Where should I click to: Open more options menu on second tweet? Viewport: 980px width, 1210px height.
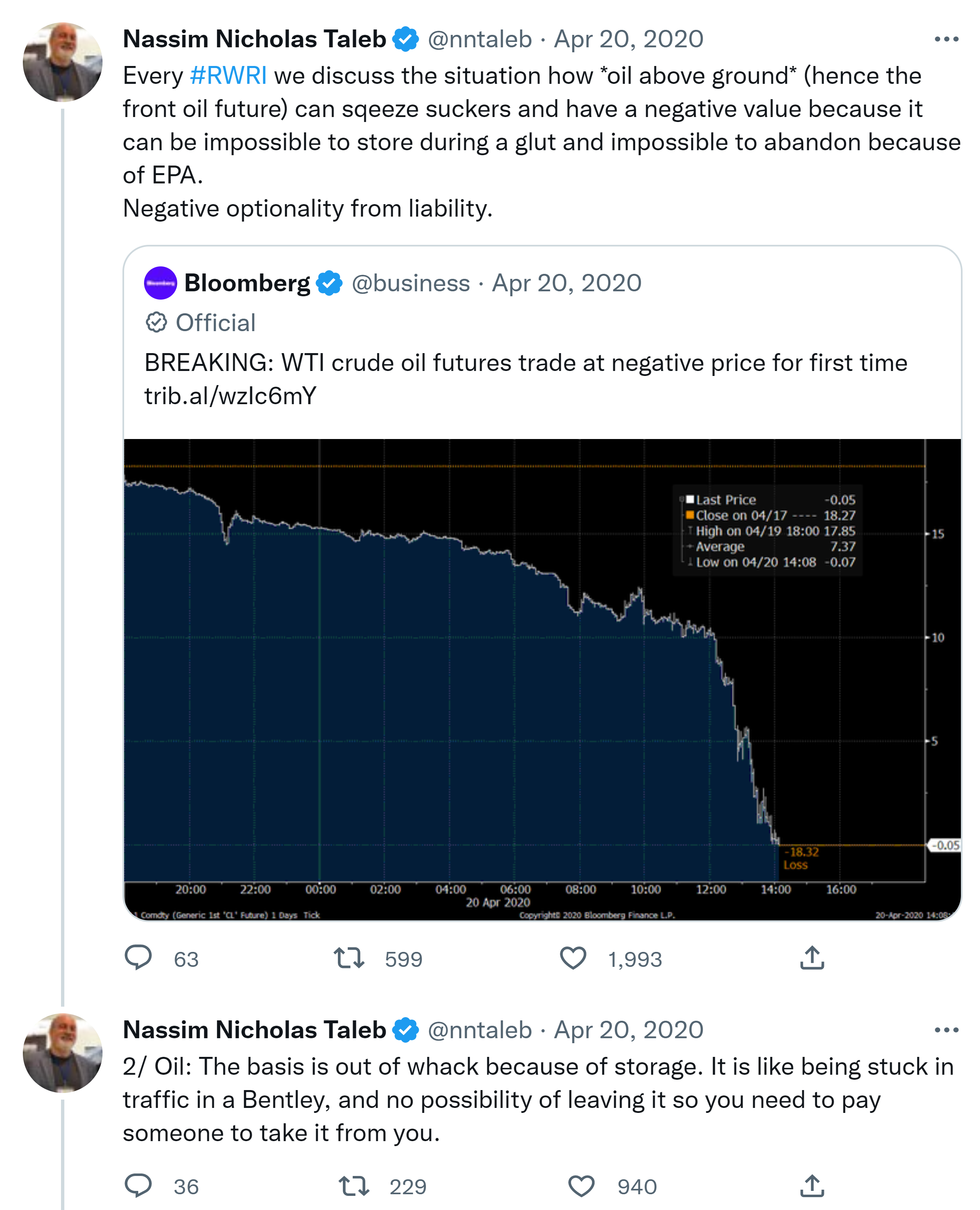point(946,1030)
